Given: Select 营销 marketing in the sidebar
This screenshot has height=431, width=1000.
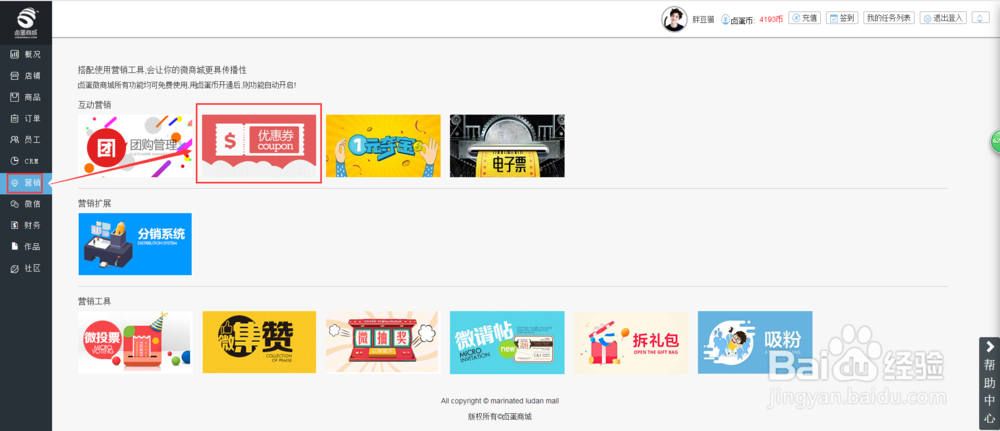Looking at the screenshot, I should click(x=26, y=183).
